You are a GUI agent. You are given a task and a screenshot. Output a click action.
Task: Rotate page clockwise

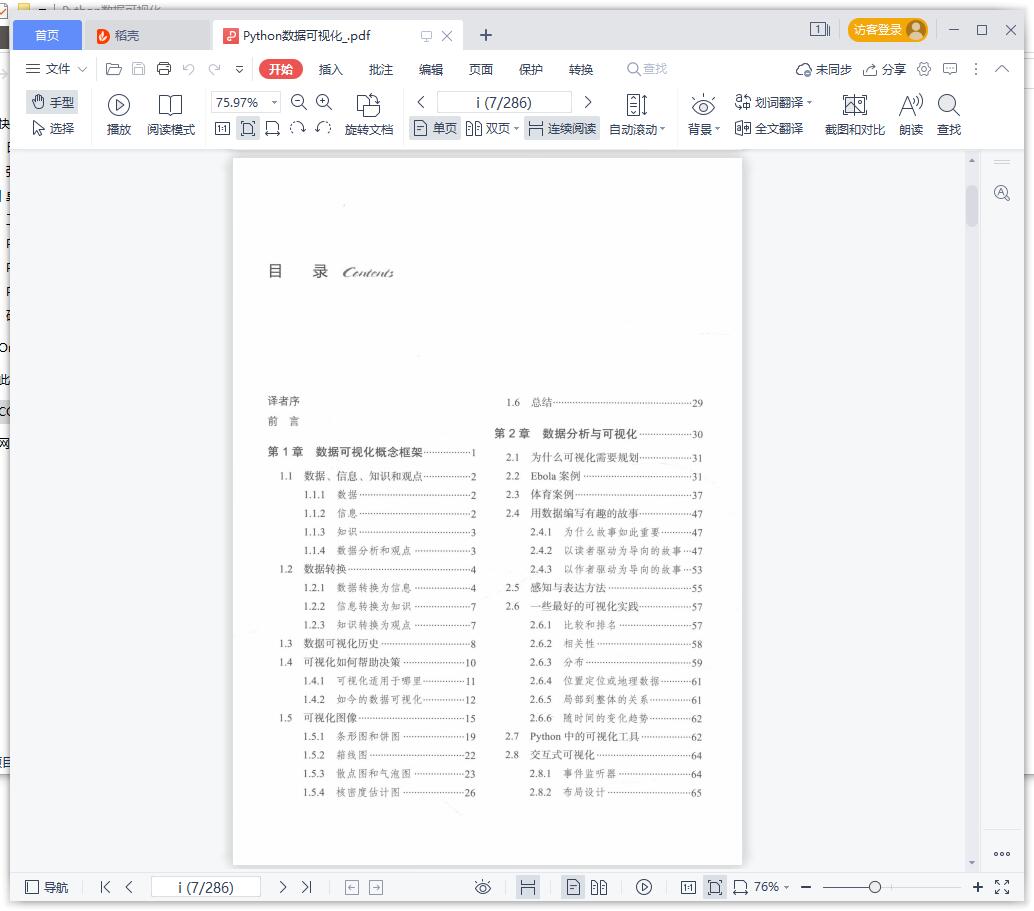tap(297, 128)
